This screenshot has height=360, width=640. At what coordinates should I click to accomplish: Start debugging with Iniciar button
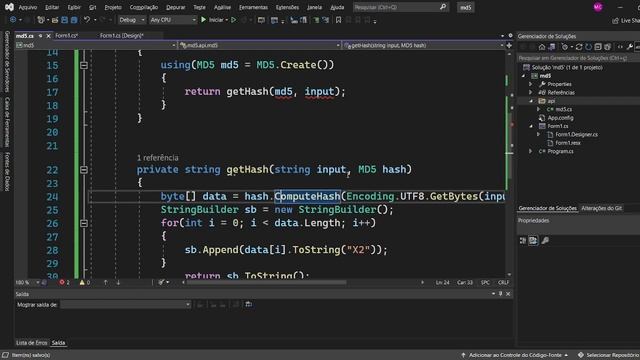tap(212, 20)
